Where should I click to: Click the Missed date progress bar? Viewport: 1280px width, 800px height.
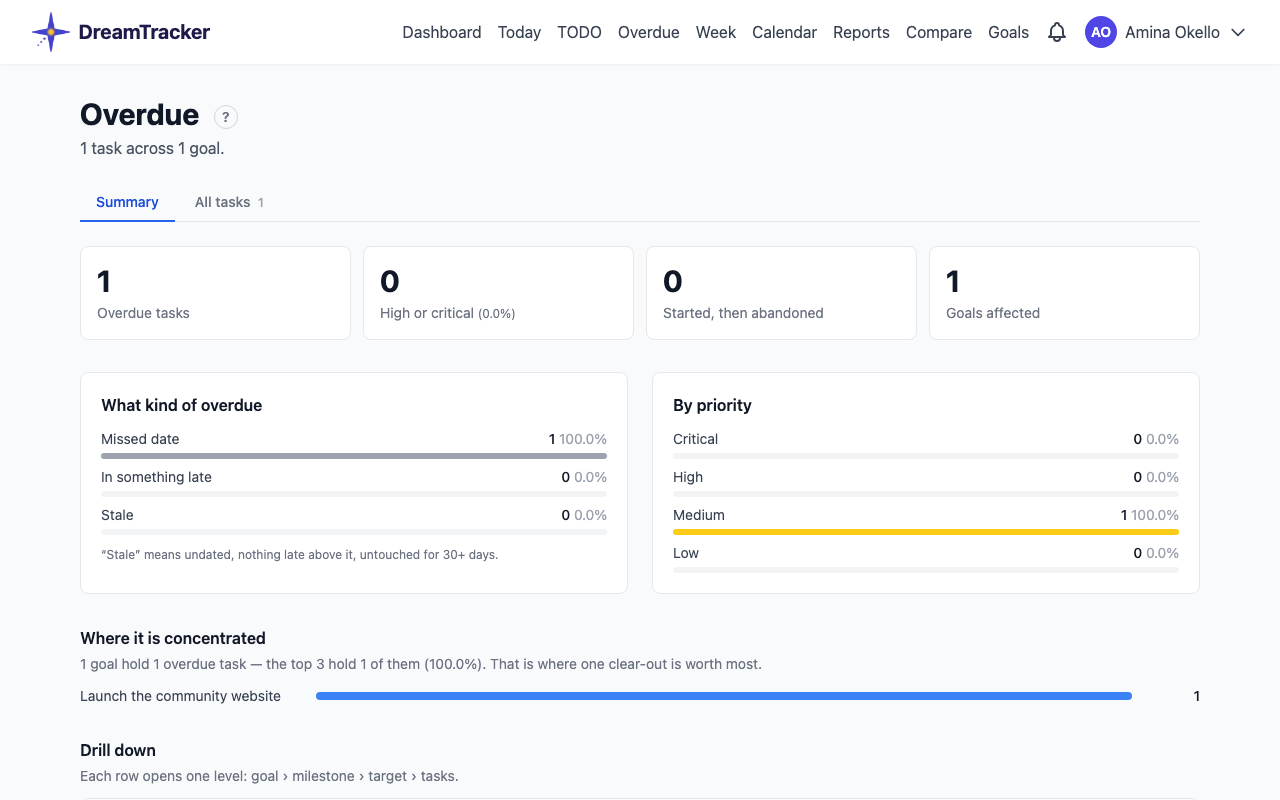pyautogui.click(x=354, y=456)
